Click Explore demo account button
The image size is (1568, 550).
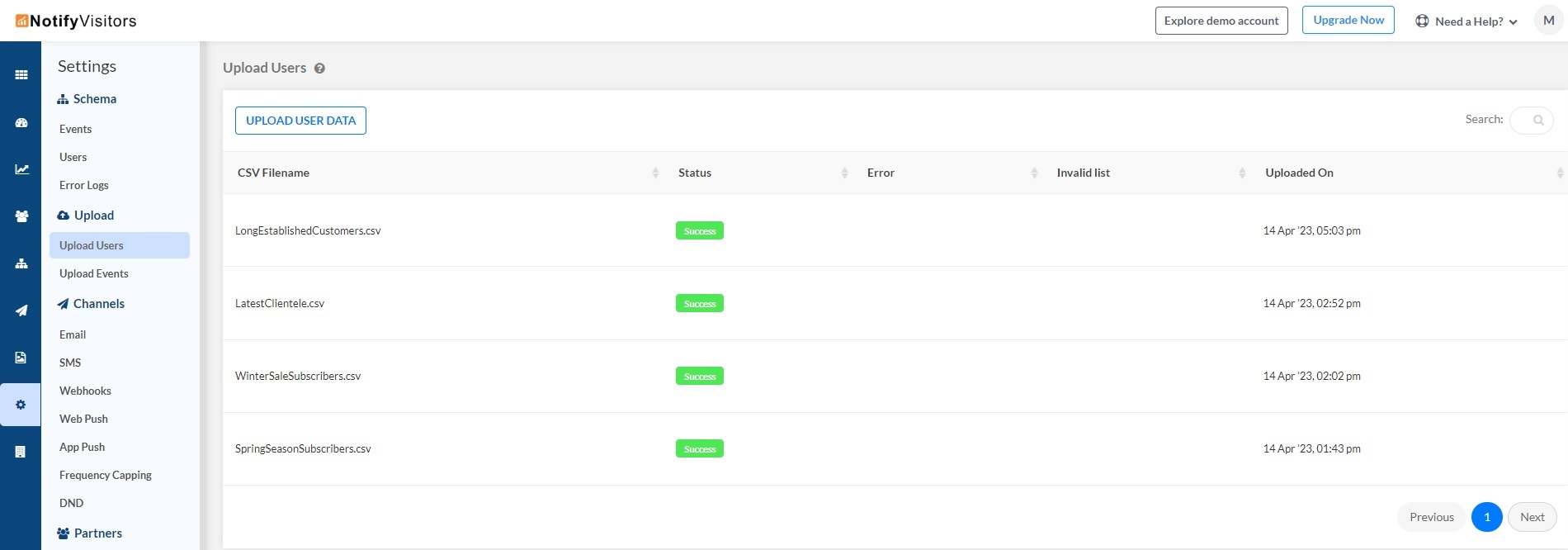[x=1221, y=21]
